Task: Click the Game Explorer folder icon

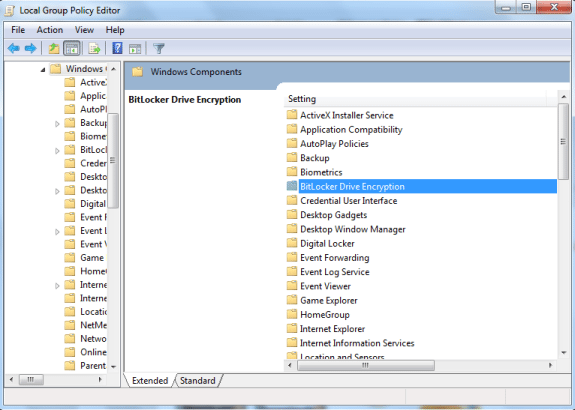Action: 292,300
